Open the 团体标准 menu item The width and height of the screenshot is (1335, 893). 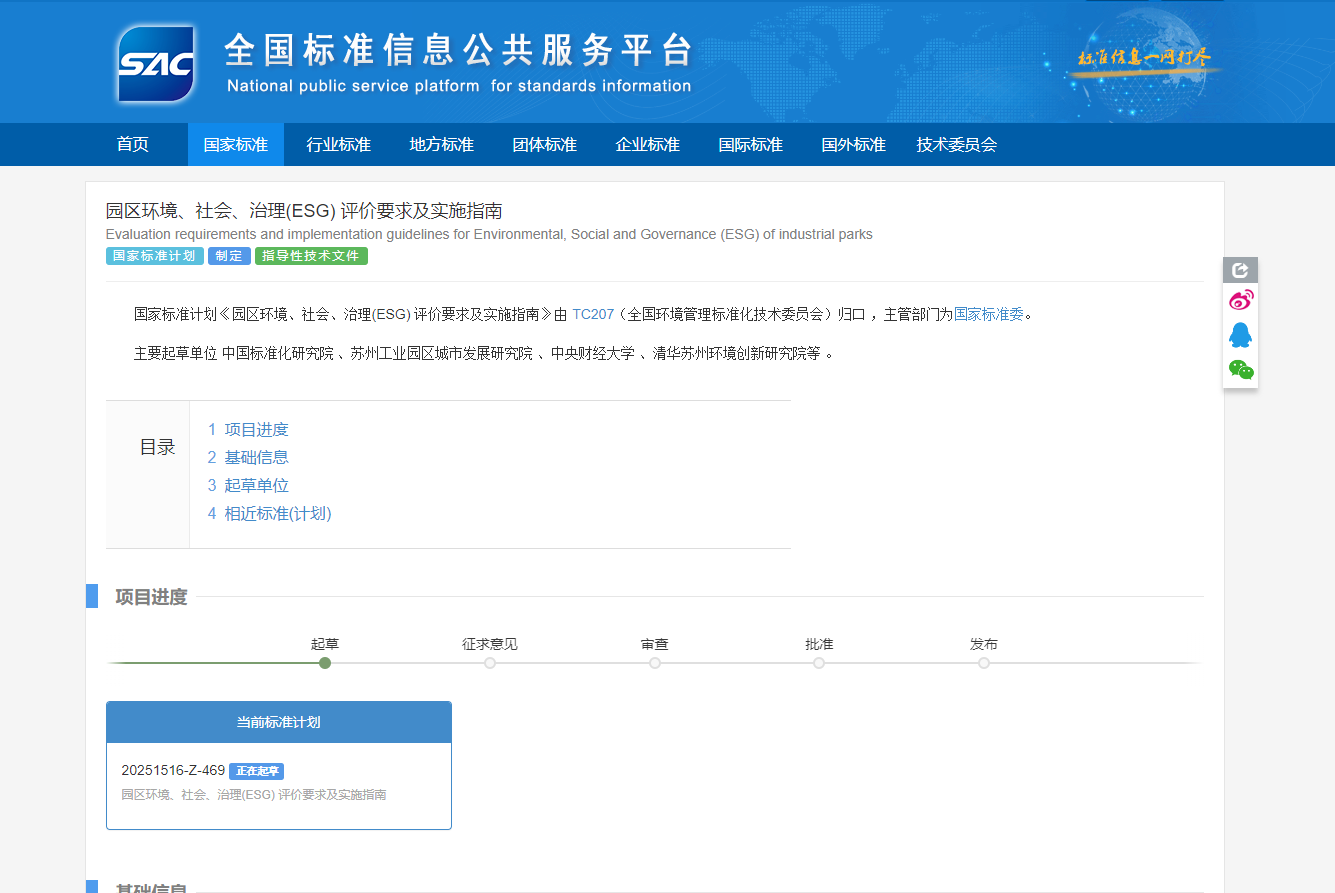(544, 144)
